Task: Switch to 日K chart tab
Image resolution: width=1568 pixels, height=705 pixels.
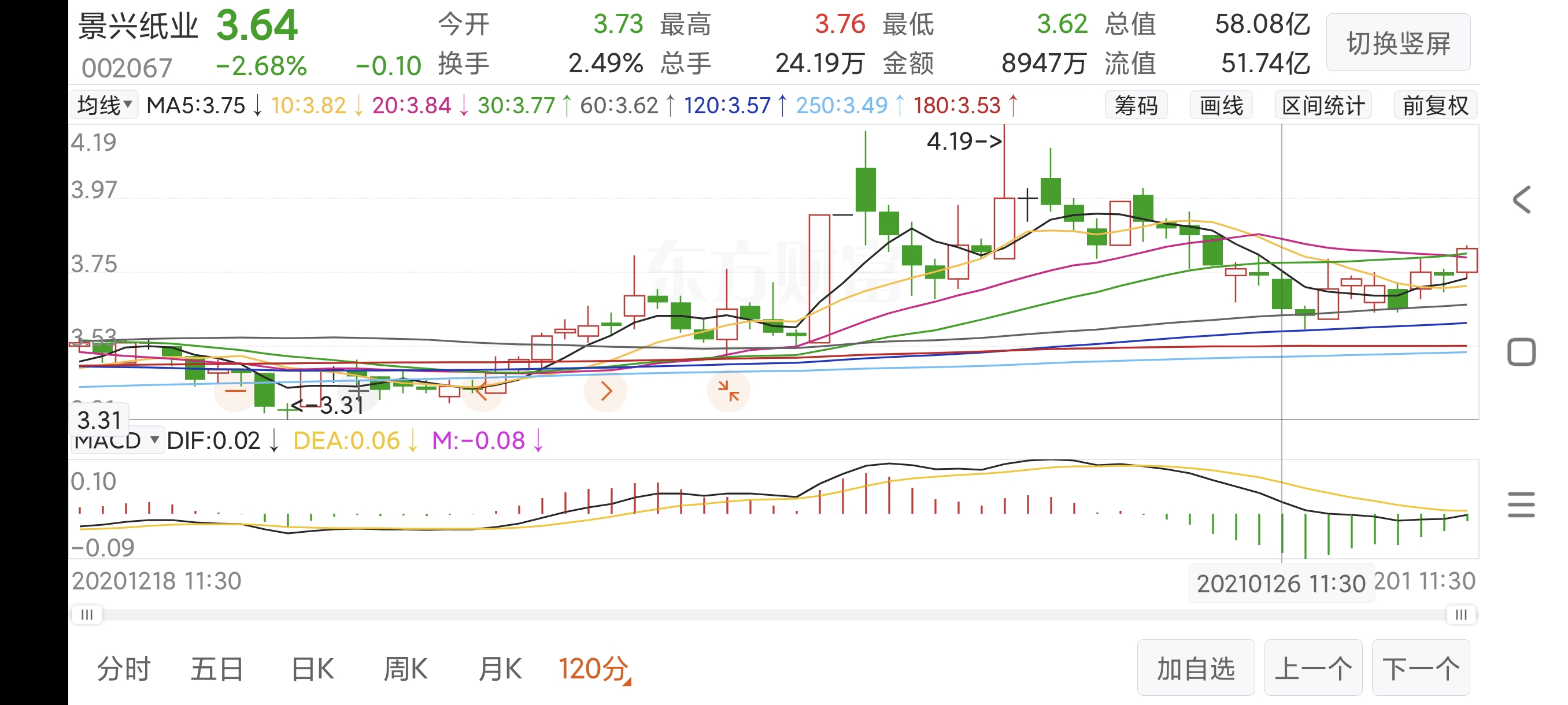Action: (x=312, y=669)
